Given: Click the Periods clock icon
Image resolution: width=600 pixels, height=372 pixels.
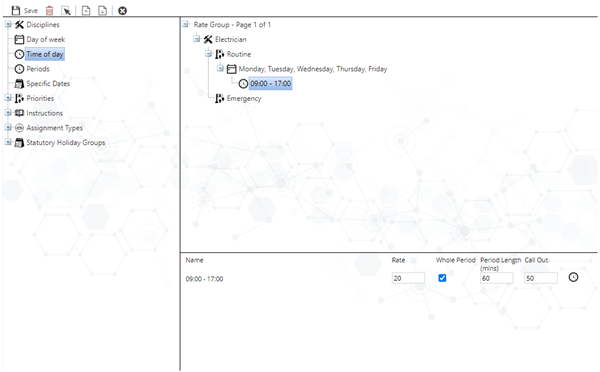Looking at the screenshot, I should (19, 69).
